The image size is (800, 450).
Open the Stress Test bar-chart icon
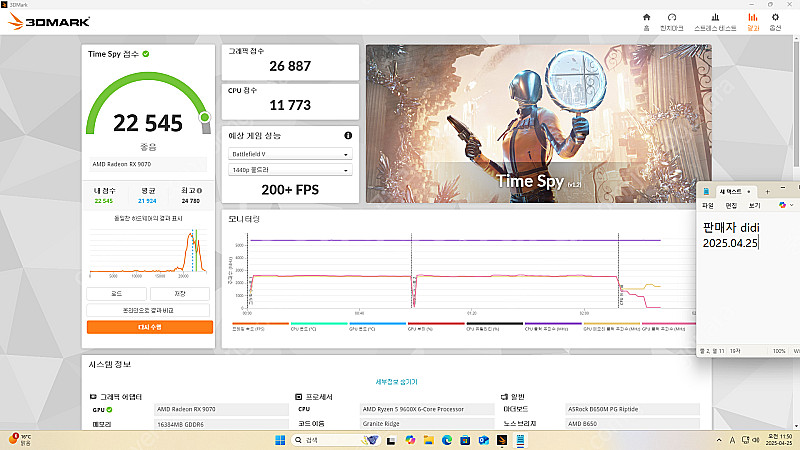click(715, 17)
